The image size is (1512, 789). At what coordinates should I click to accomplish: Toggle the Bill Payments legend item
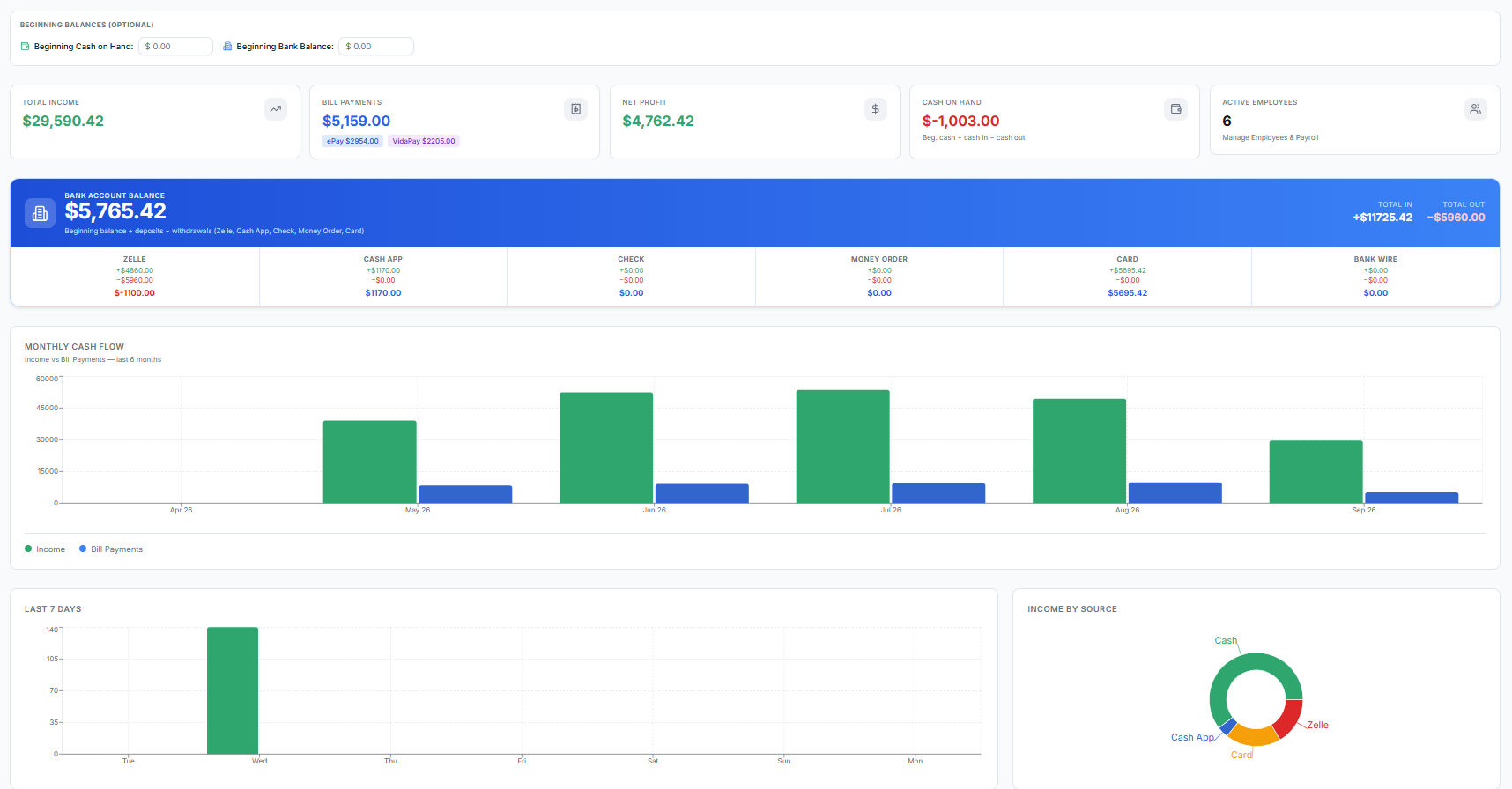[111, 549]
